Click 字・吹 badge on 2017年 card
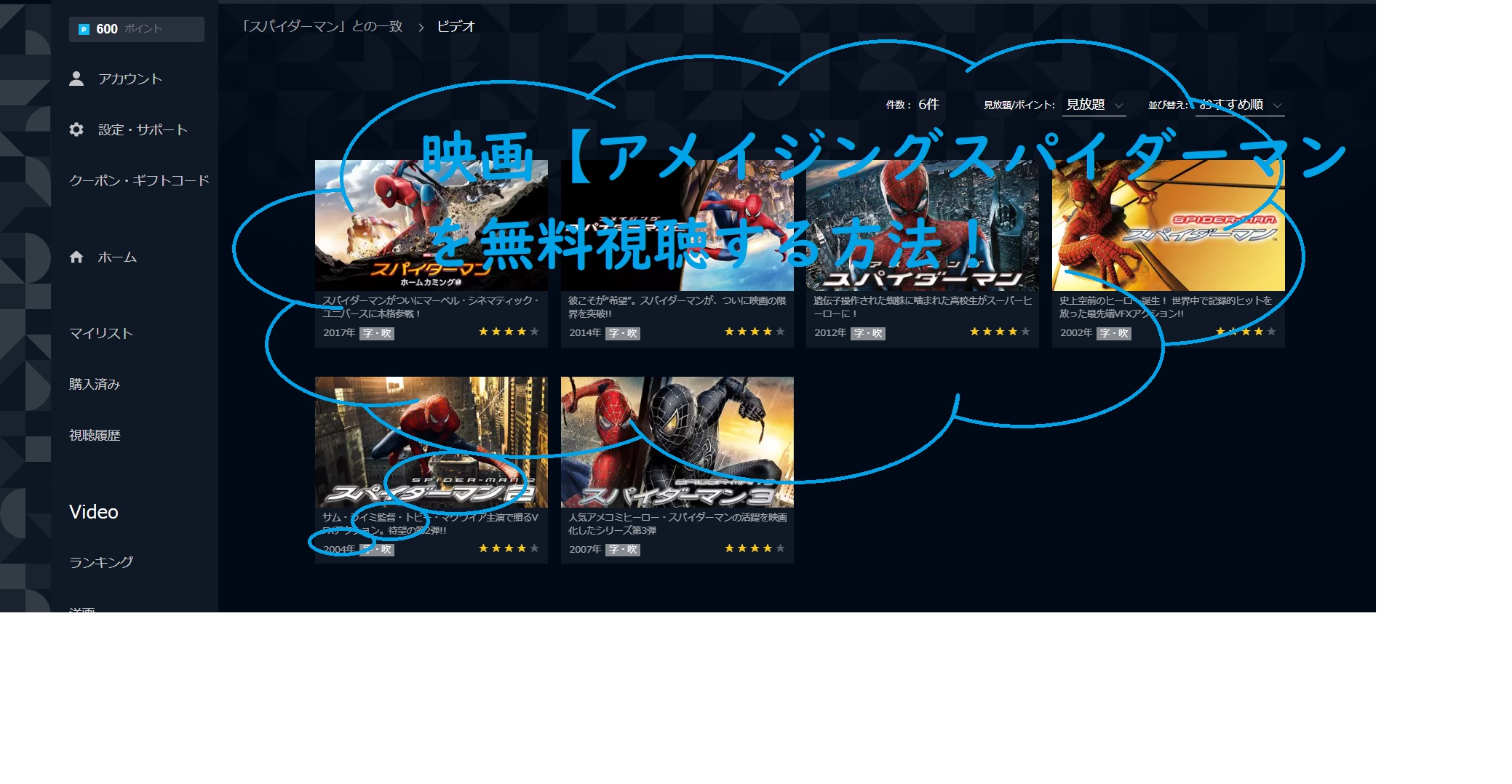This screenshot has width=1512, height=784. [x=377, y=333]
